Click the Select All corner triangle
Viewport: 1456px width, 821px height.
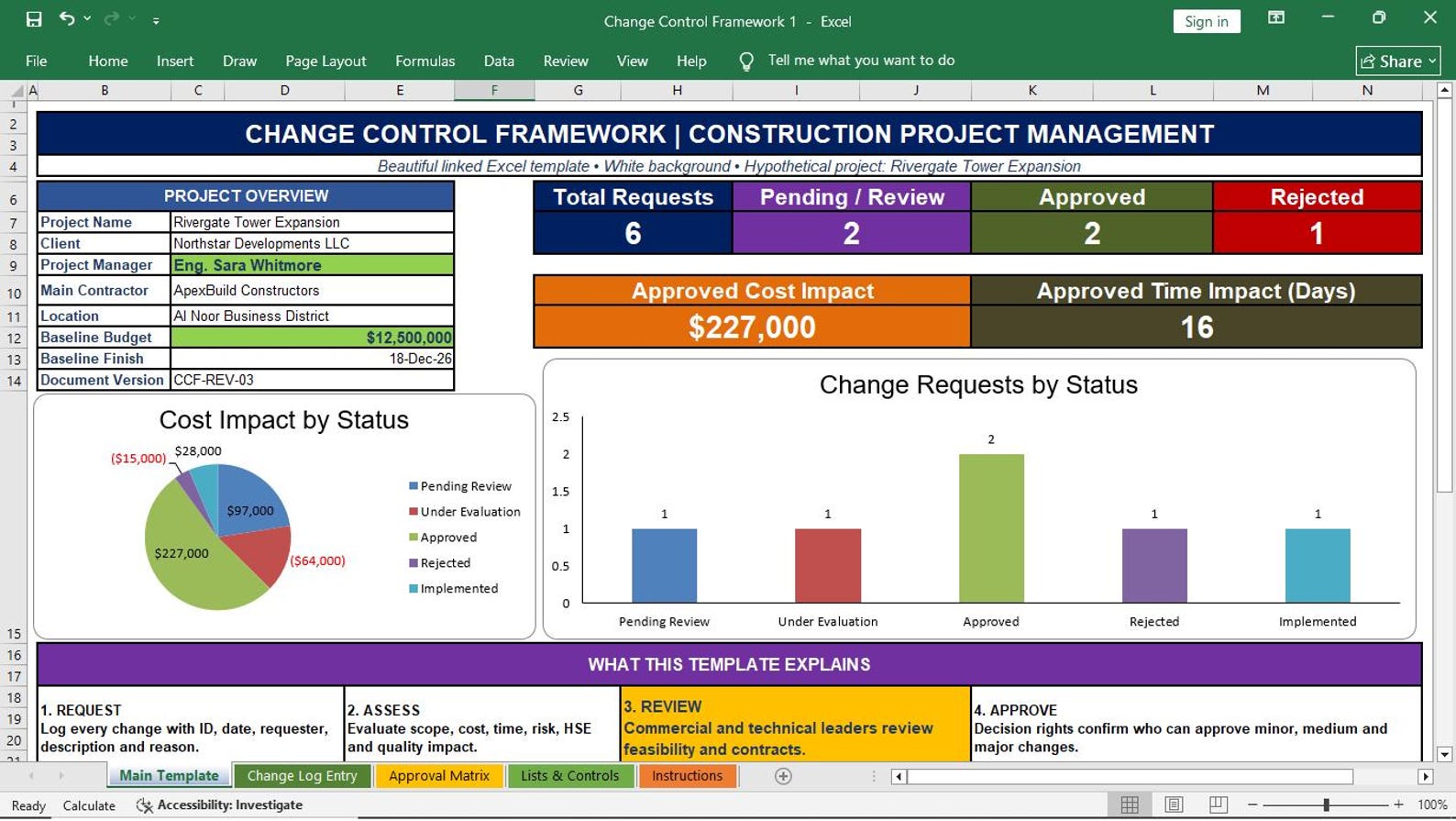[x=16, y=90]
